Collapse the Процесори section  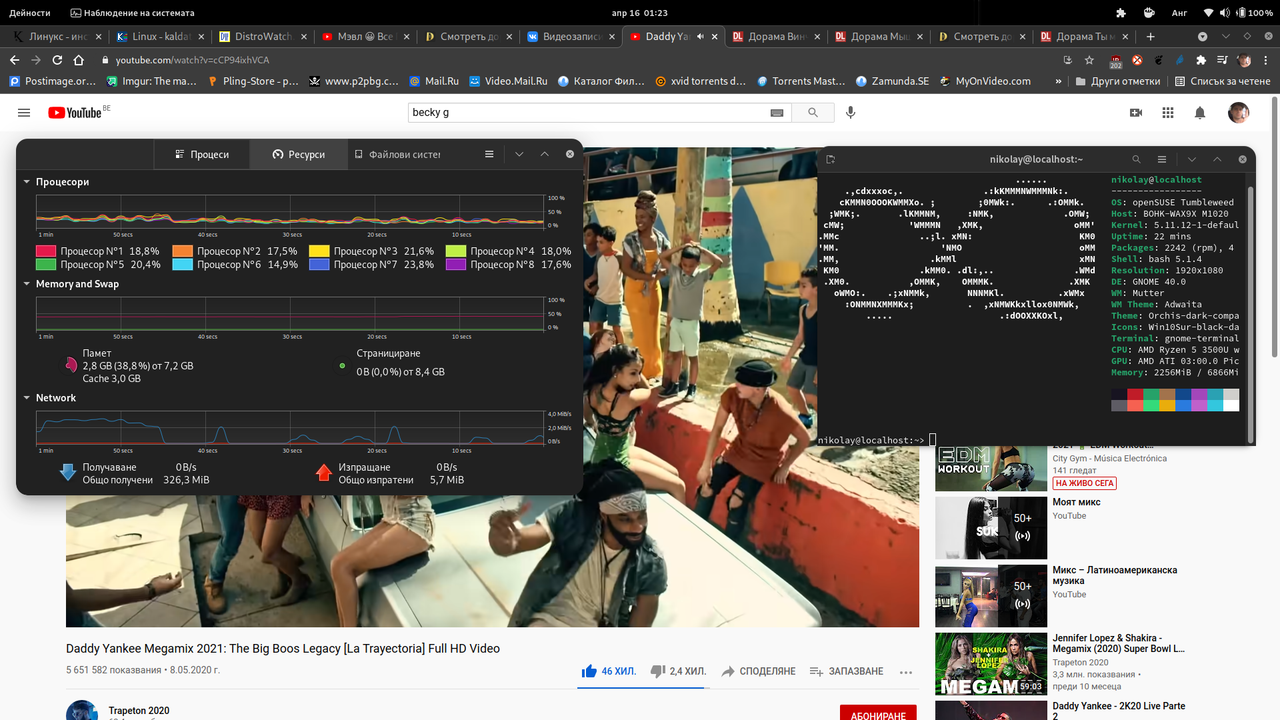tap(27, 183)
